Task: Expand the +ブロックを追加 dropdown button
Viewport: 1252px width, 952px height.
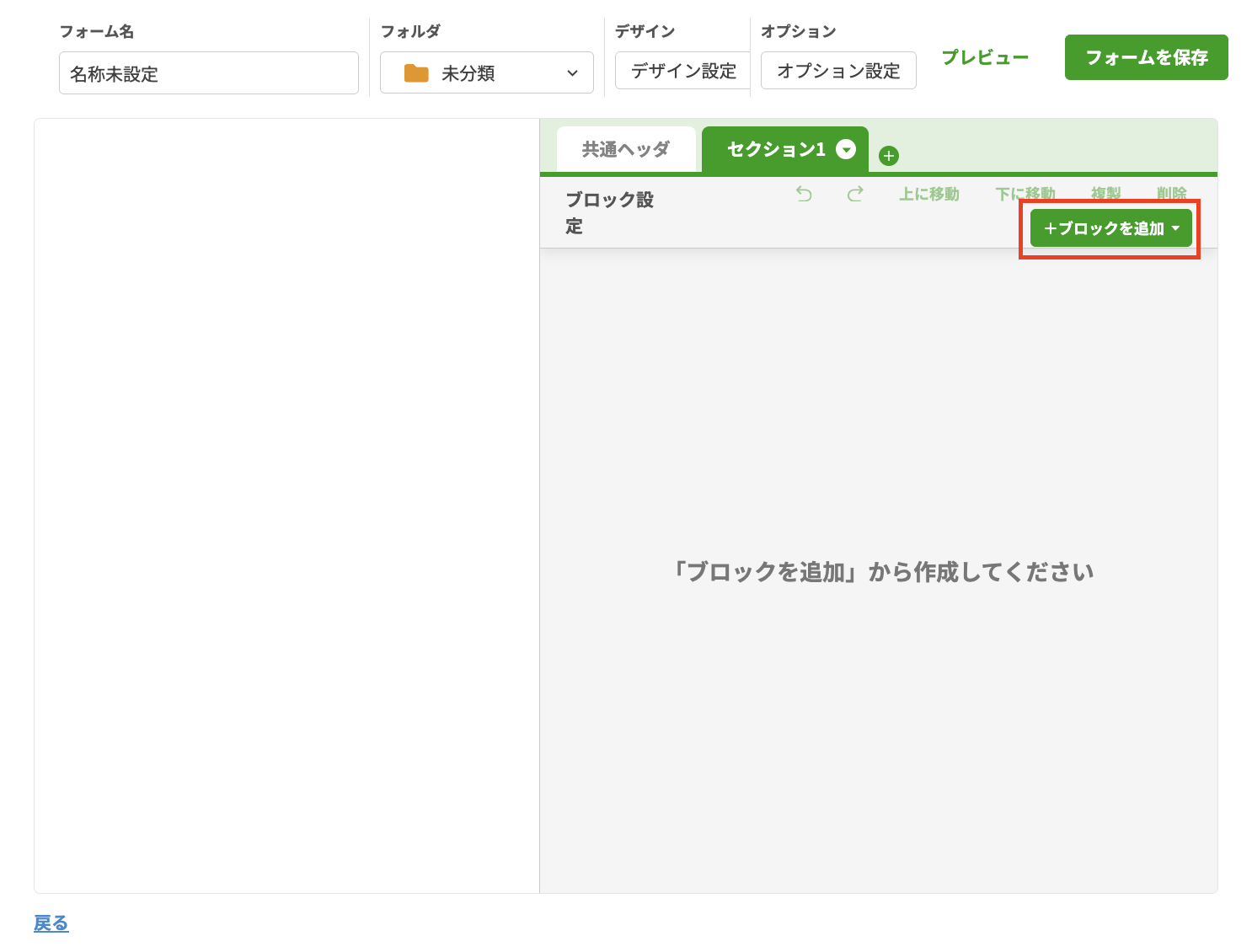Action: (x=1111, y=228)
